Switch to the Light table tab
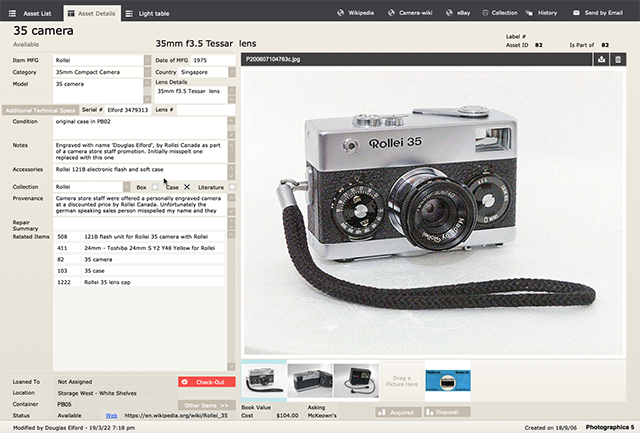This screenshot has height=433, width=640. tap(153, 13)
